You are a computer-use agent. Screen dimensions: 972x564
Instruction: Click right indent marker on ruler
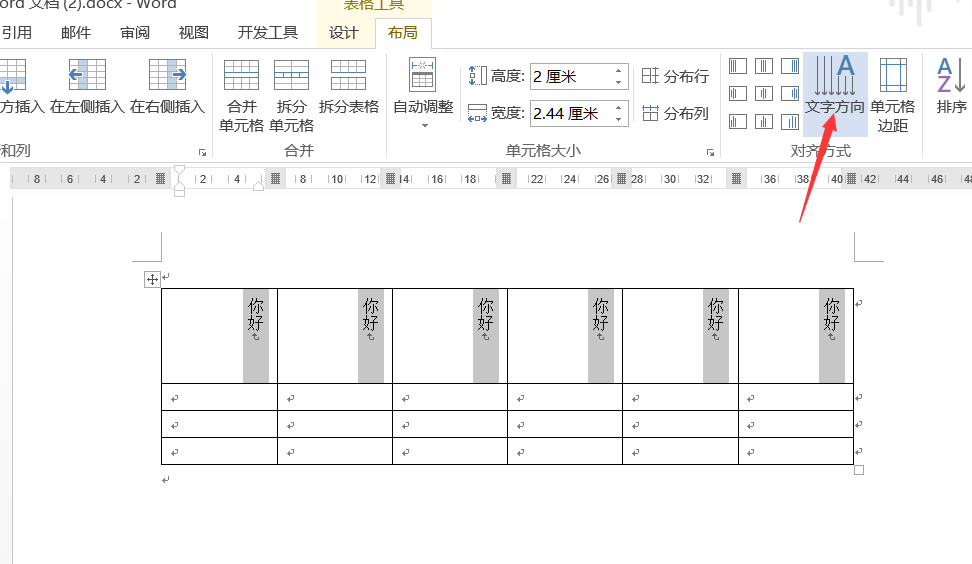coord(258,185)
